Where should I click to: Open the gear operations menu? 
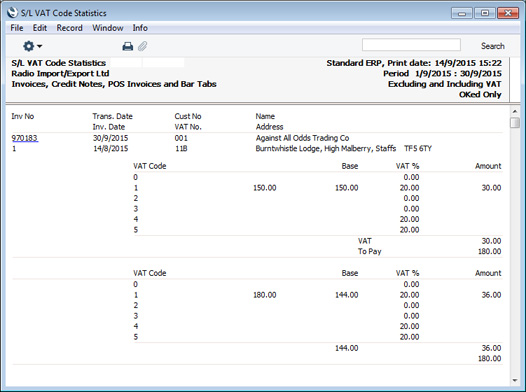point(32,46)
